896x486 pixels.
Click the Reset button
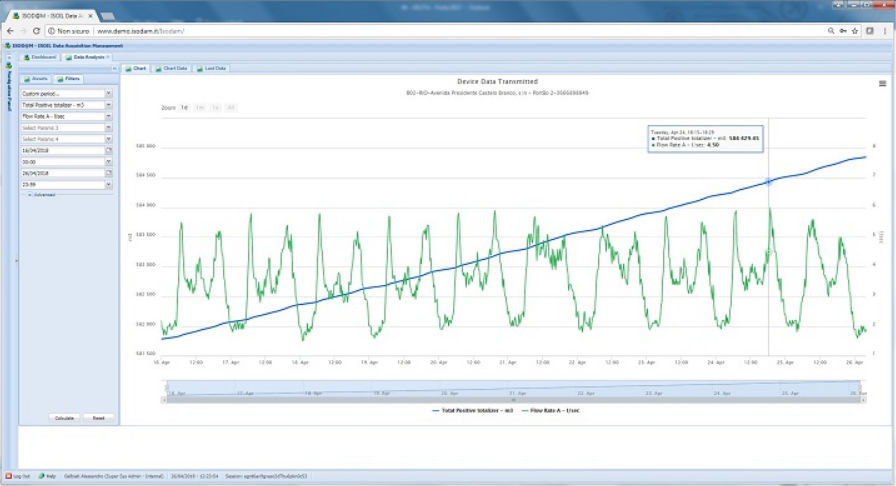coord(99,418)
